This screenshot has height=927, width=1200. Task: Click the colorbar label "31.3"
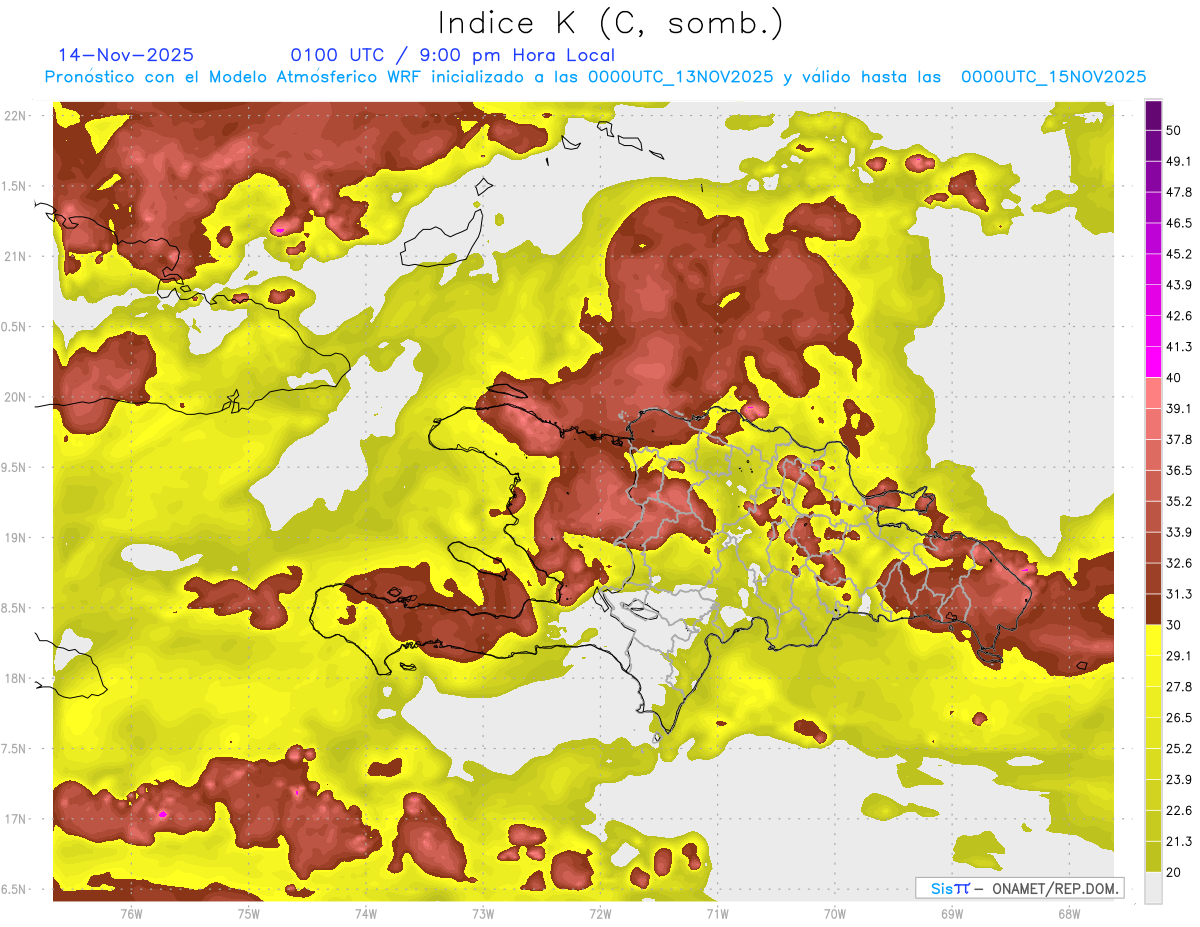click(x=1179, y=594)
